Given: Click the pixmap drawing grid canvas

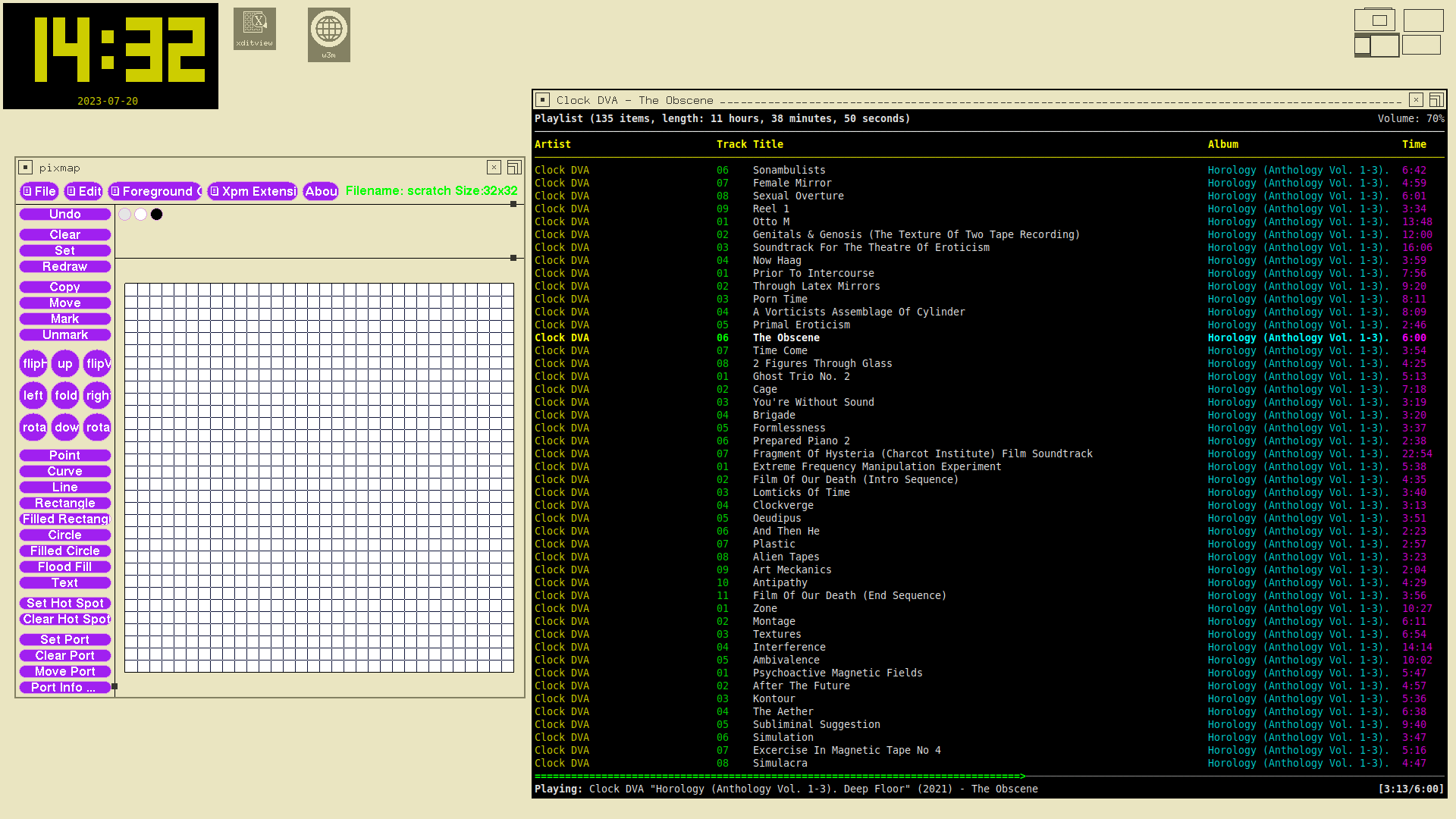Looking at the screenshot, I should click(x=319, y=478).
